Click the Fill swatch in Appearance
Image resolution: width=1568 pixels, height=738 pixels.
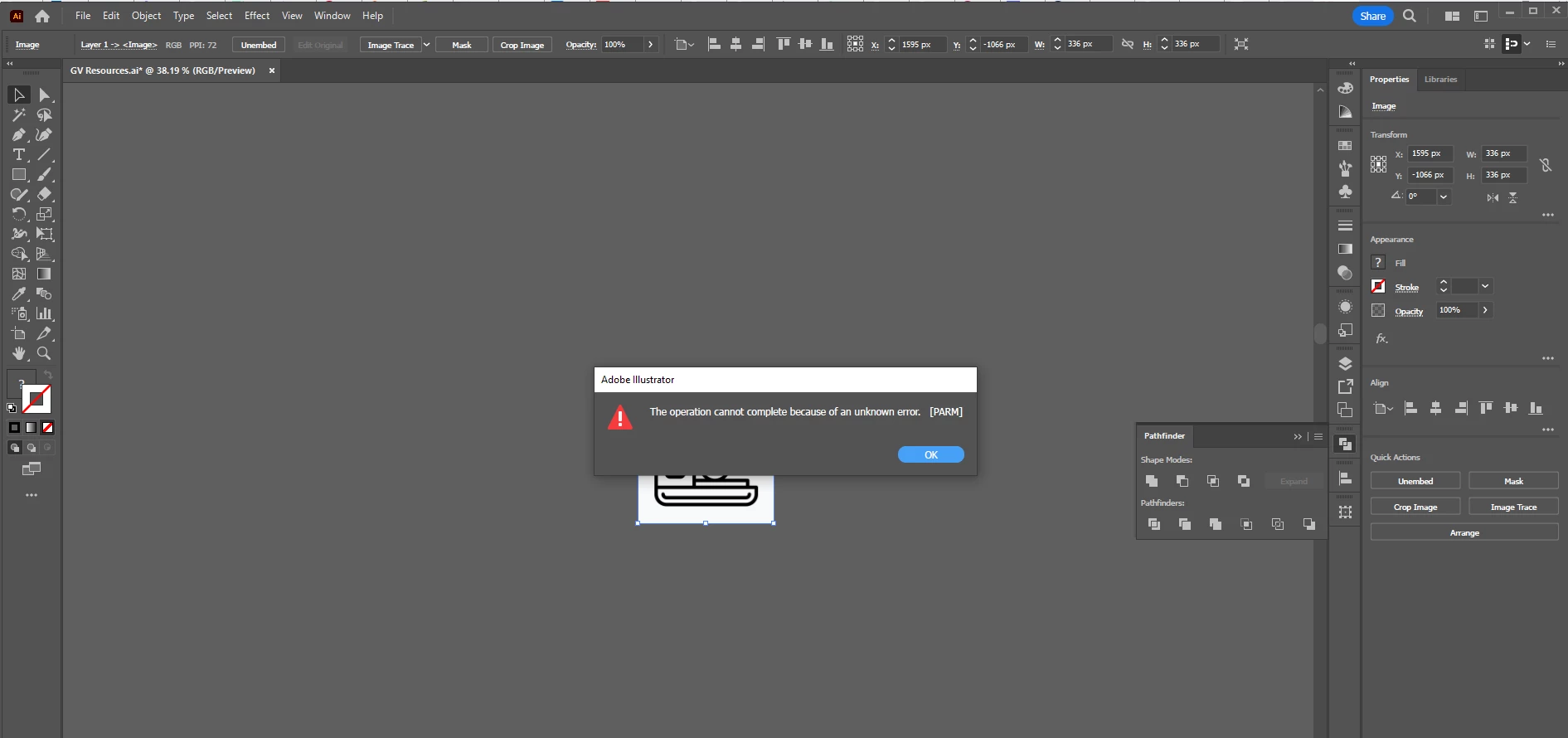point(1378,262)
